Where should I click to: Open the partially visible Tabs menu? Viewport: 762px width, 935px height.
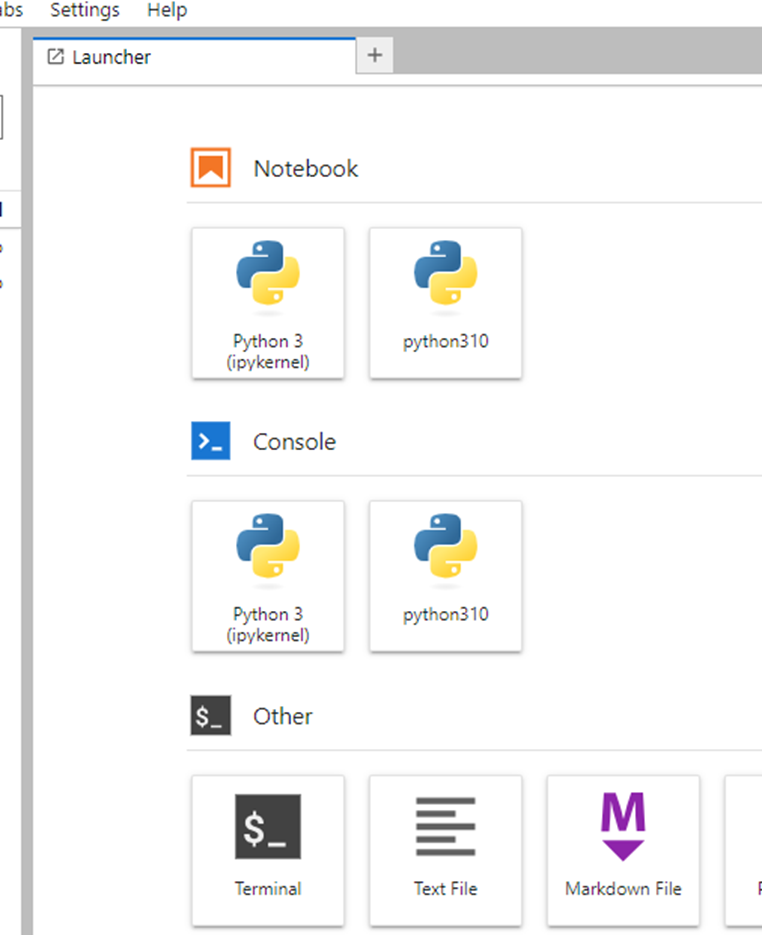pyautogui.click(x=10, y=11)
